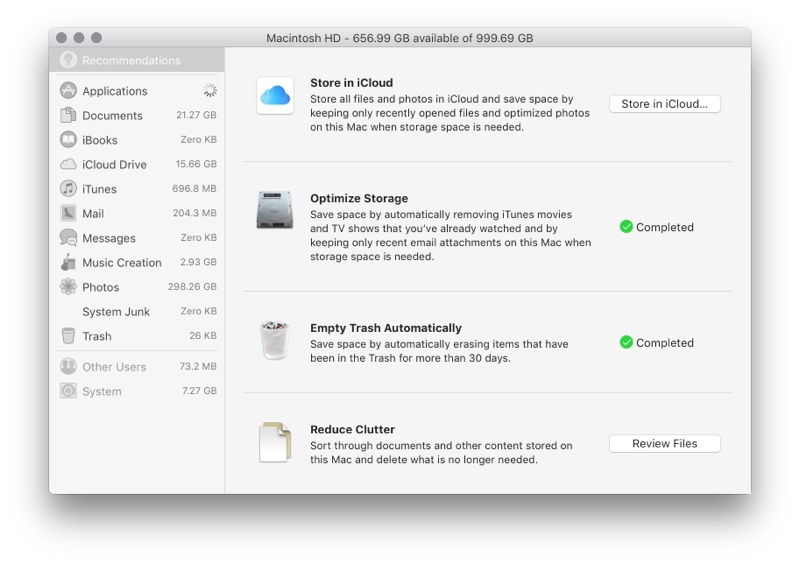Click the 2.93 GB Music Creation size

[198, 262]
